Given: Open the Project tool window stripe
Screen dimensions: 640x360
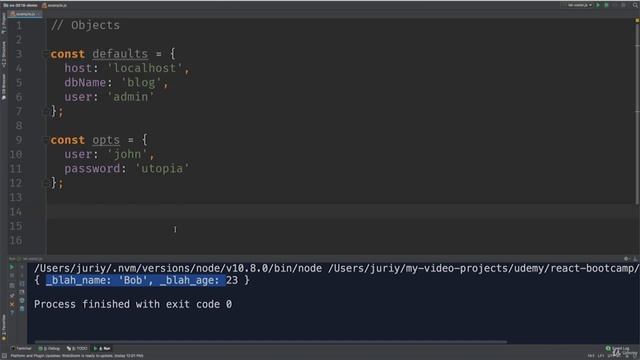Looking at the screenshot, I should 4,24.
